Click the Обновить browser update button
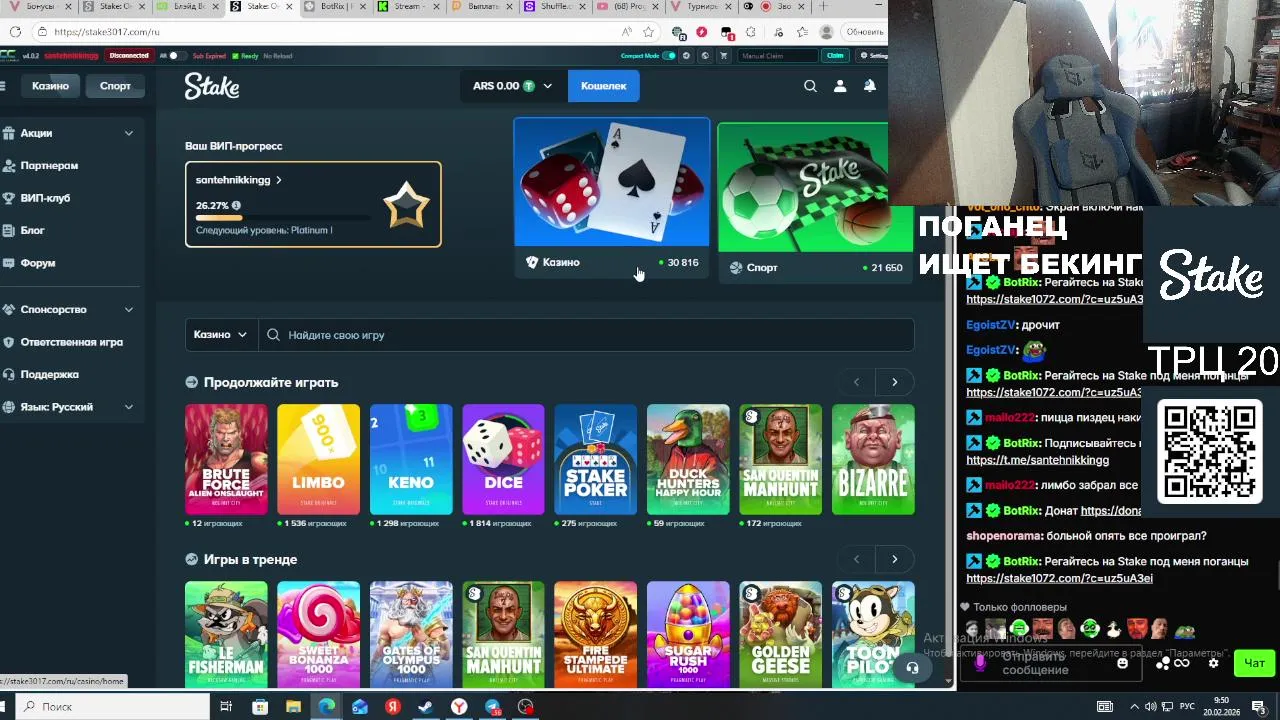The image size is (1280, 720). coord(864,32)
